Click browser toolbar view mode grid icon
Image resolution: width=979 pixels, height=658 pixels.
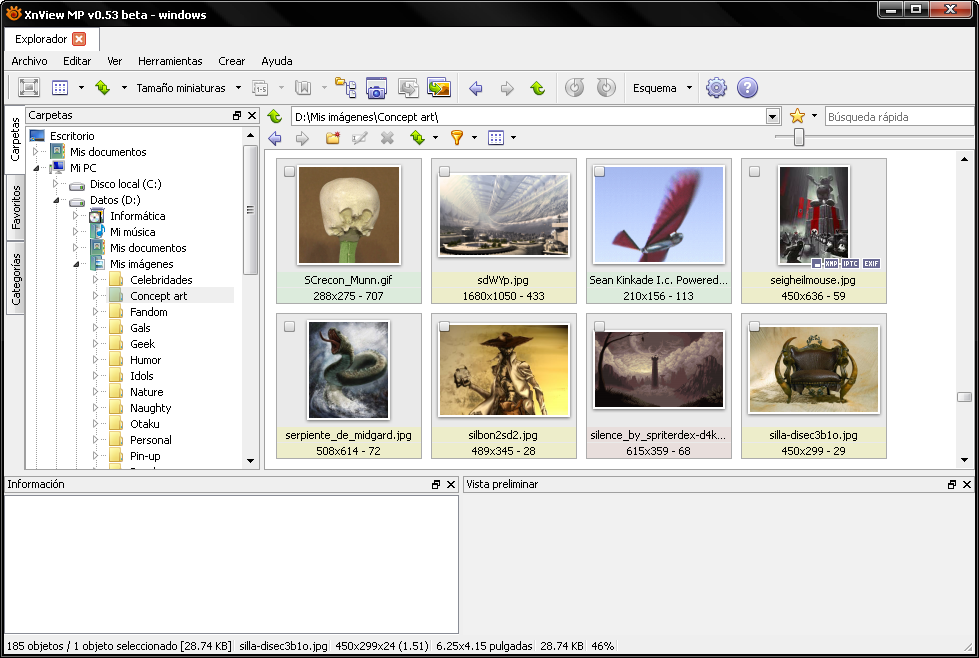496,137
